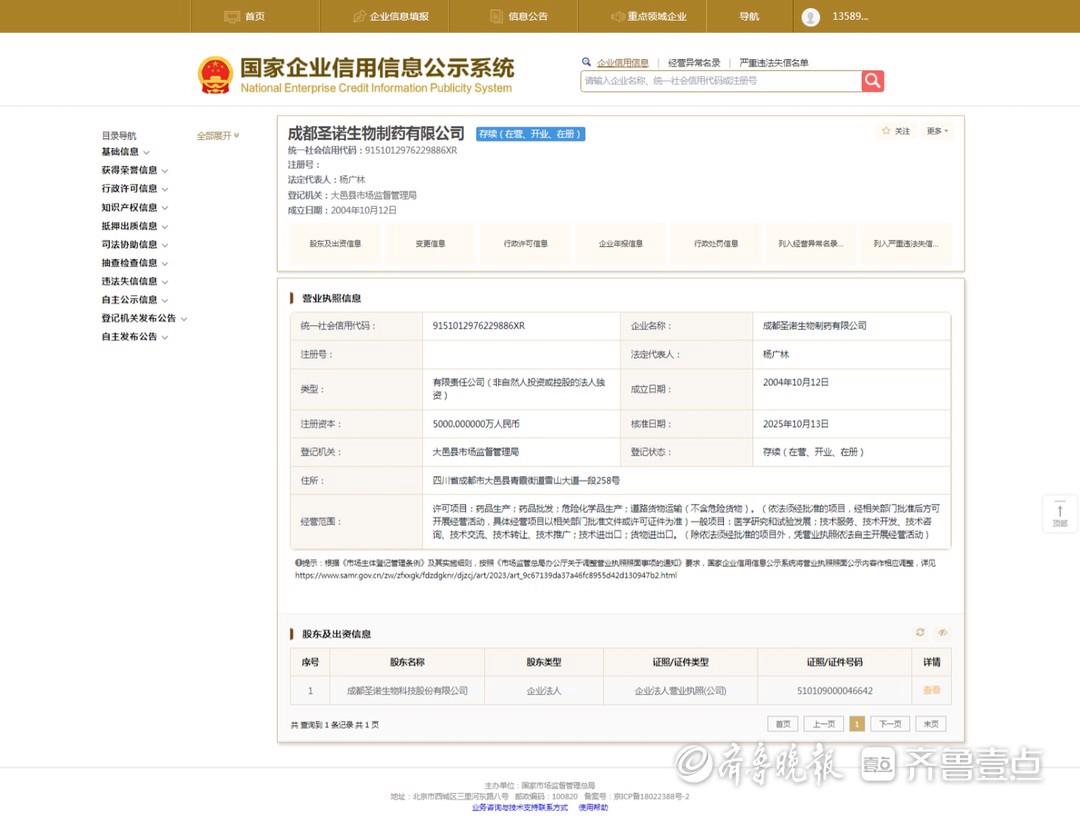Expand 司法协助信息 in directory navigation
Screen dimensions: 1080x824
coord(134,245)
